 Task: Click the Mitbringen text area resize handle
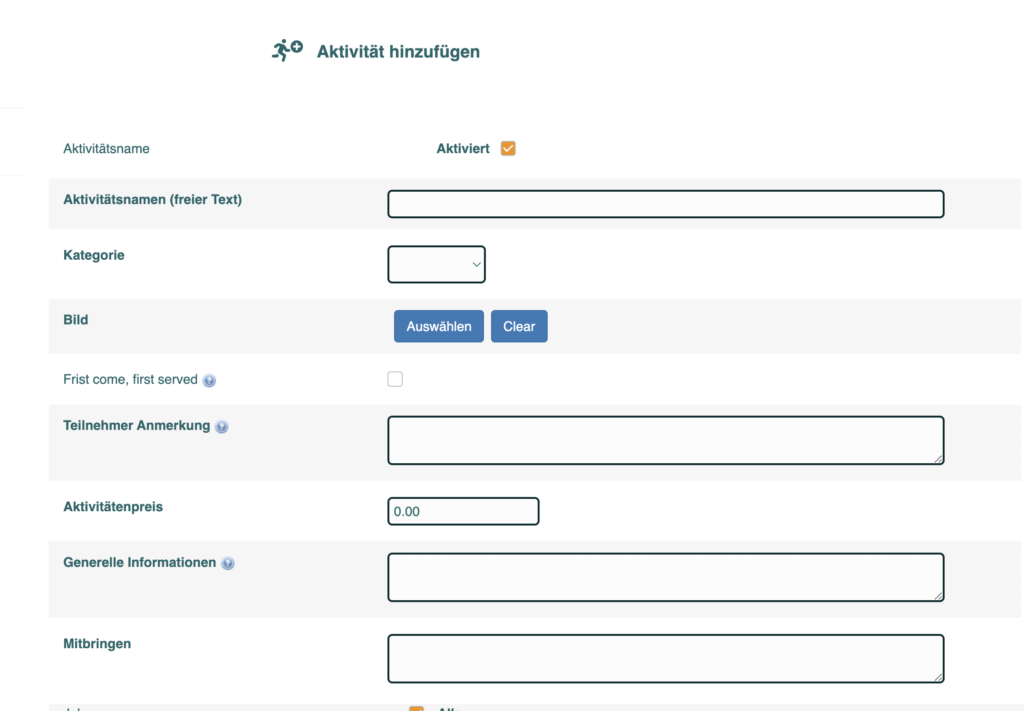point(938,677)
